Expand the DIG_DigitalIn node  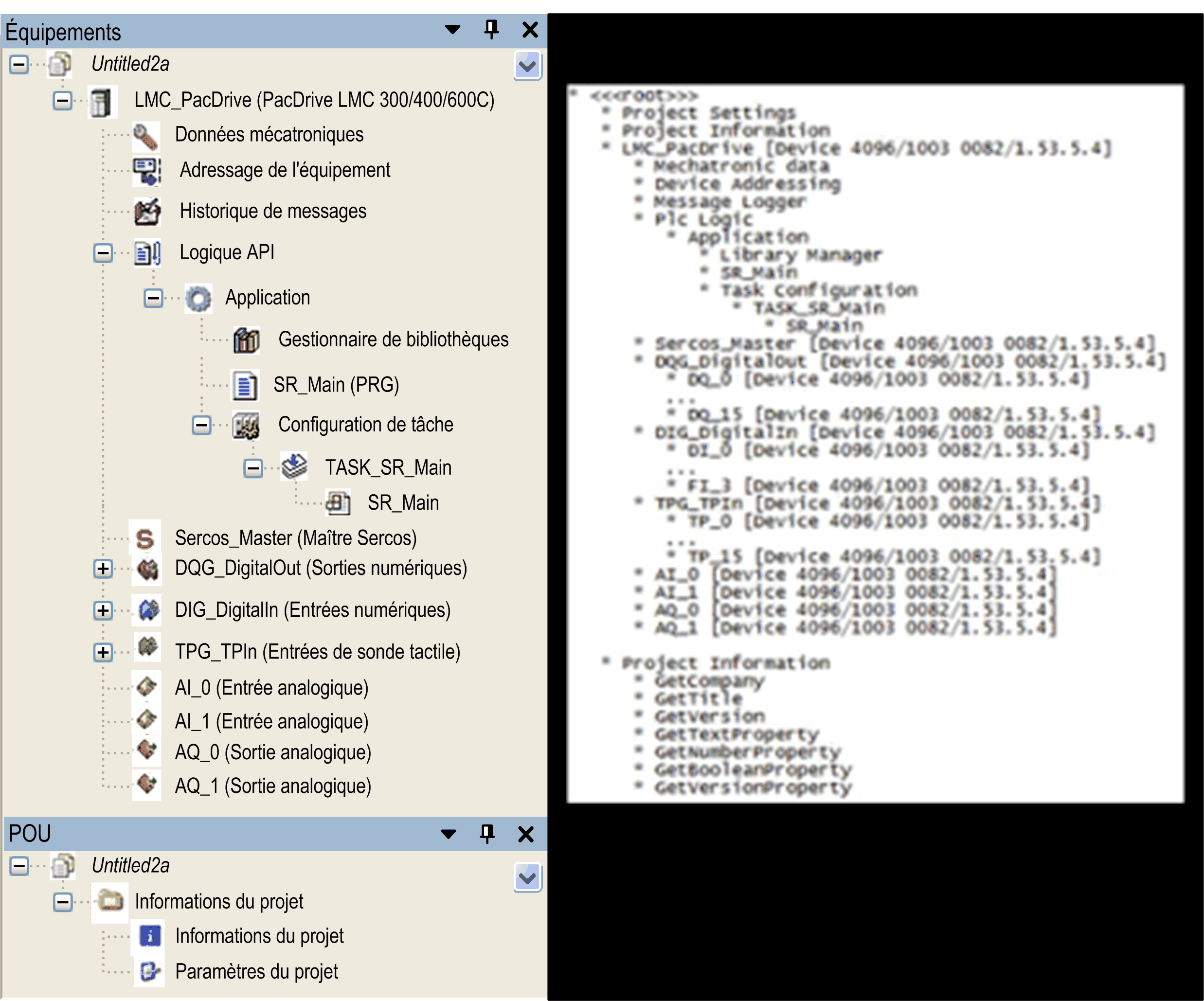point(103,610)
